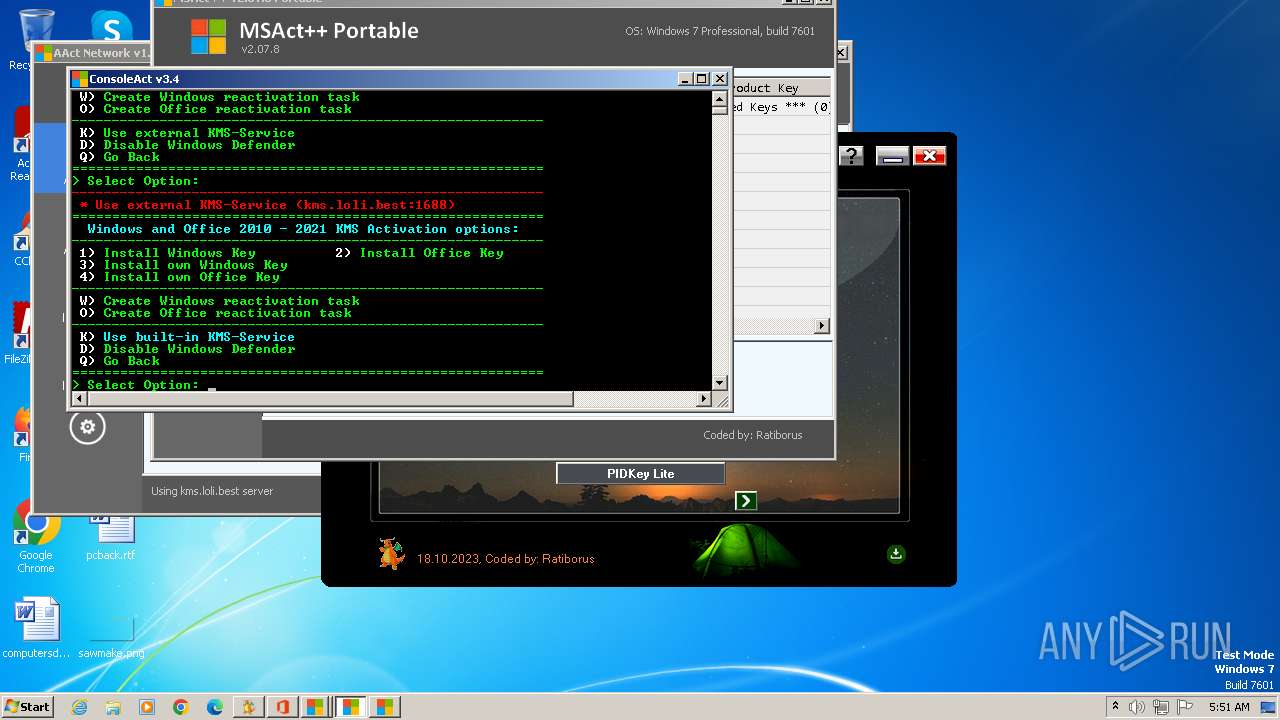Viewport: 1280px width, 720px height.
Task: Open the gear settings icon in AAct
Action: click(x=87, y=427)
